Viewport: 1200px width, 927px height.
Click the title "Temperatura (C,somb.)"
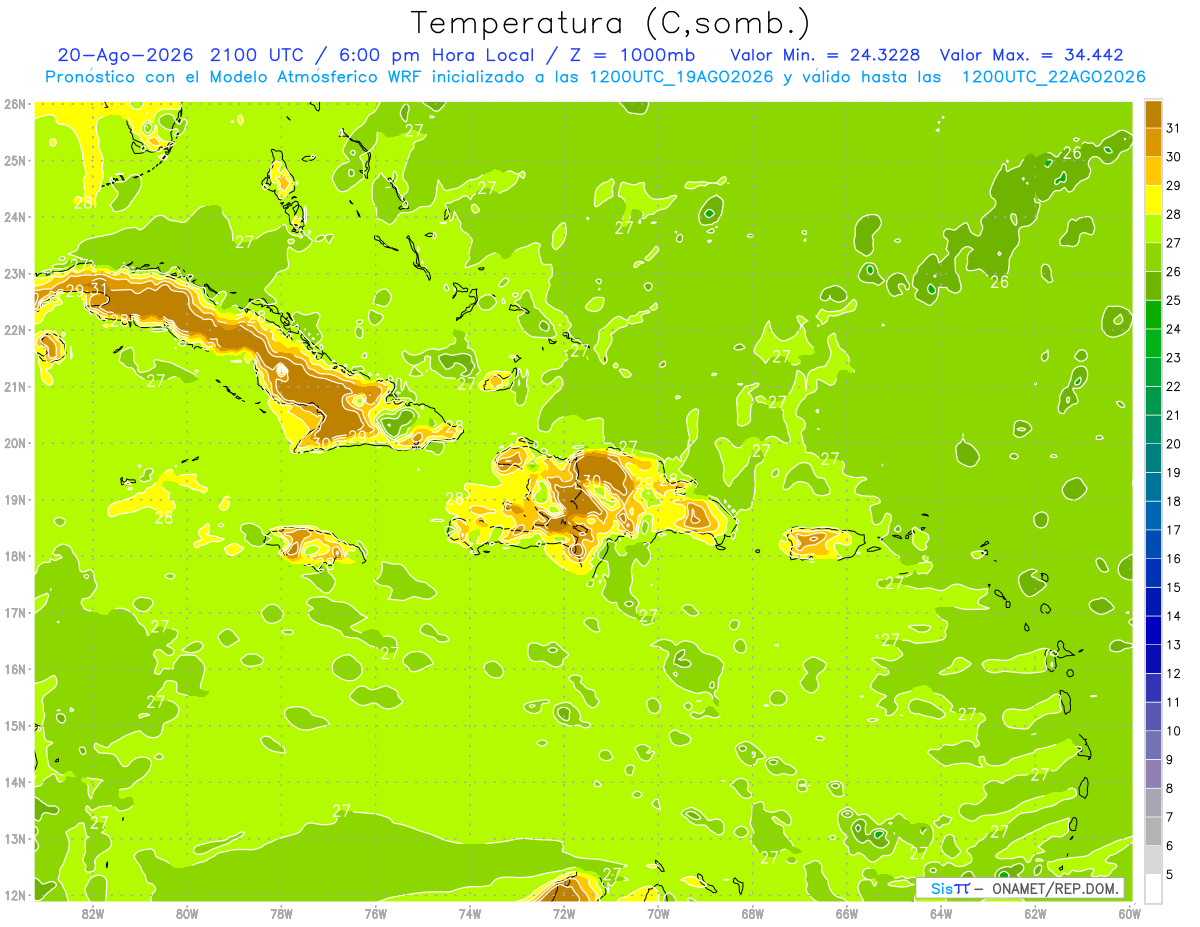[x=611, y=23]
